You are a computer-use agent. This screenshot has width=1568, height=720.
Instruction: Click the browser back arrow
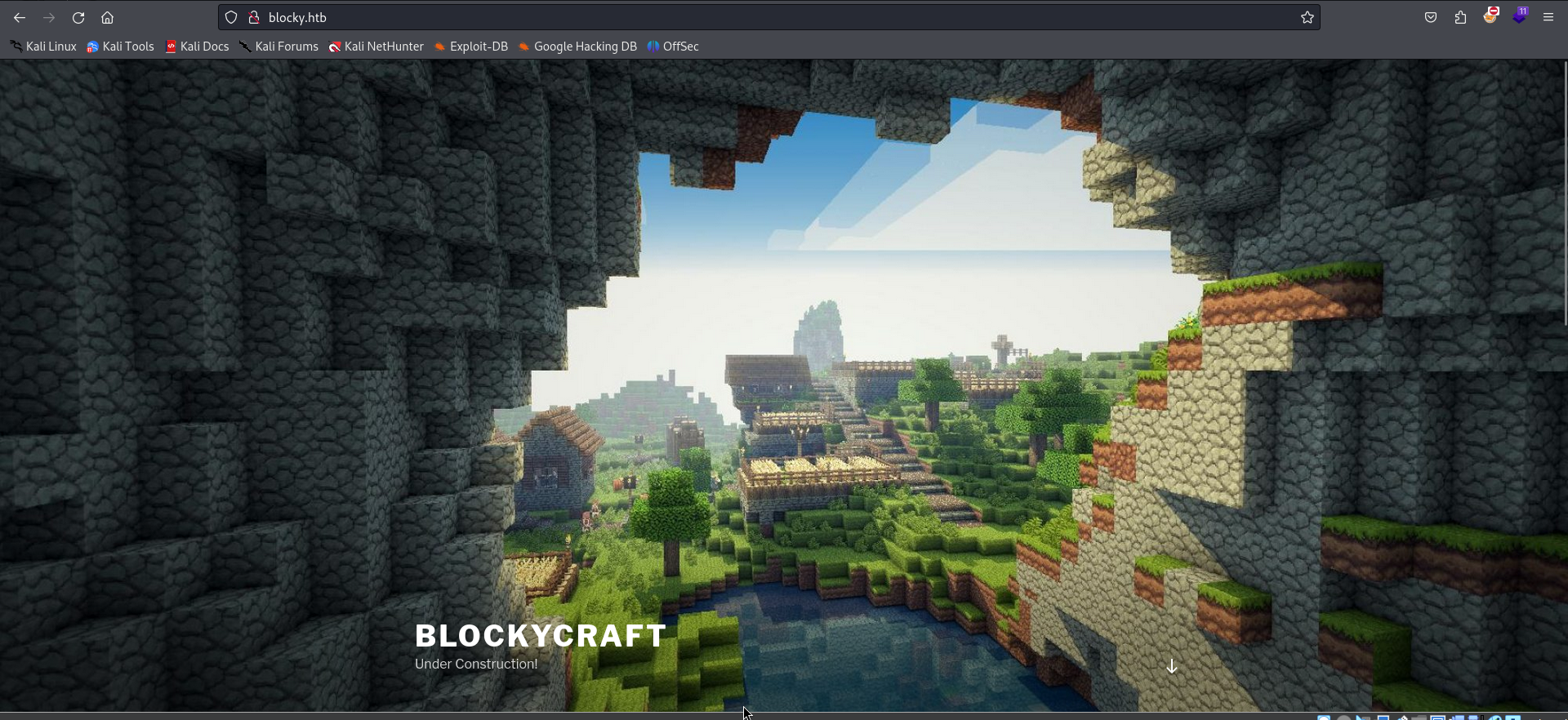point(20,17)
